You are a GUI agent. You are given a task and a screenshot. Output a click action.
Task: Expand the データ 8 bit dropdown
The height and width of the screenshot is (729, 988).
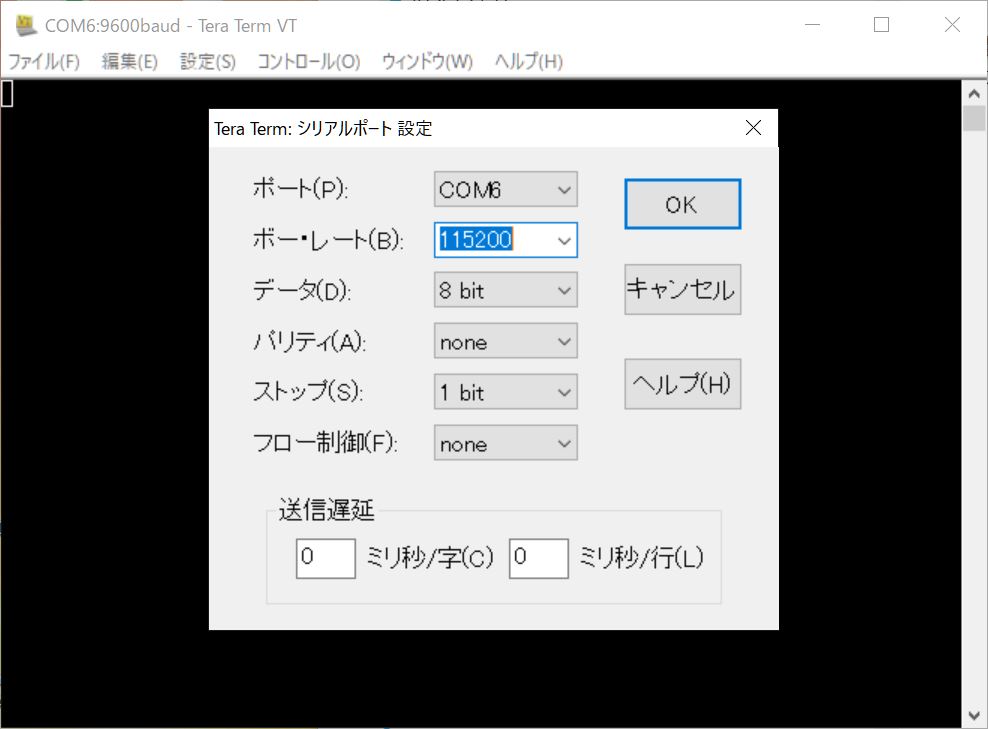tap(505, 290)
